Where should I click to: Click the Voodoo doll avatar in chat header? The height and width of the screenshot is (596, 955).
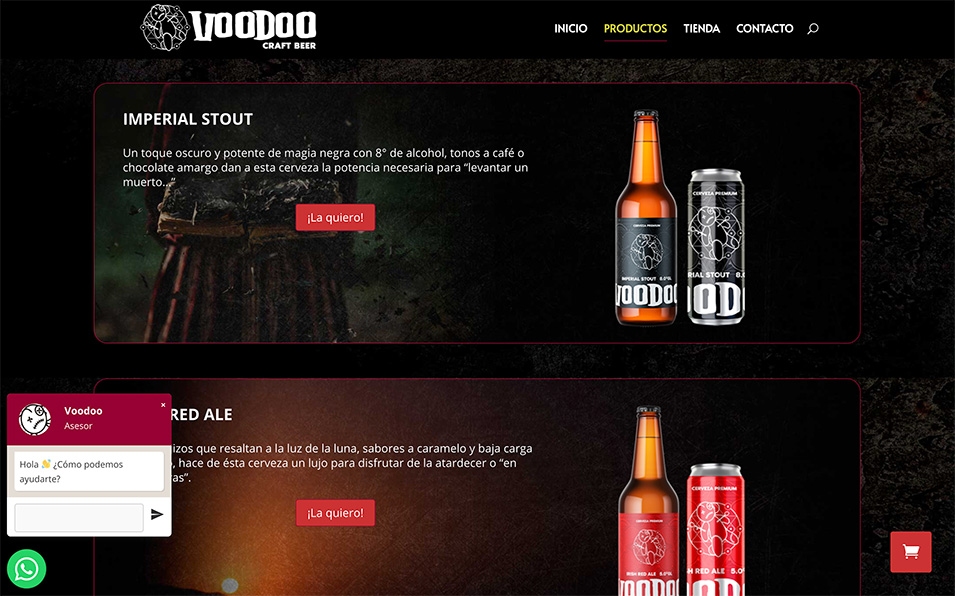click(35, 419)
